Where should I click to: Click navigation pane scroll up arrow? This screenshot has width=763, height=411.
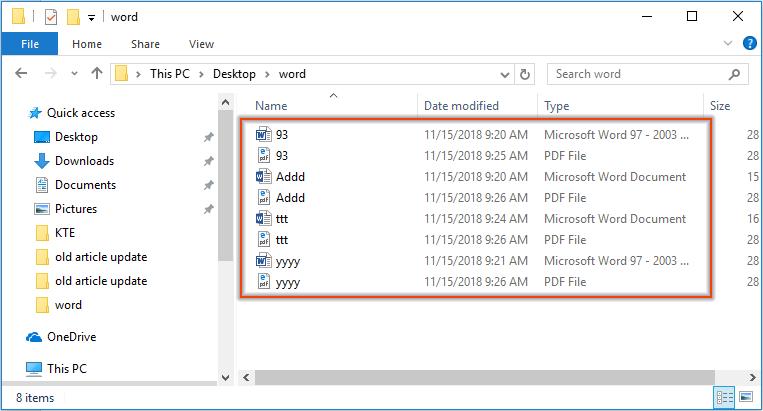click(225, 103)
